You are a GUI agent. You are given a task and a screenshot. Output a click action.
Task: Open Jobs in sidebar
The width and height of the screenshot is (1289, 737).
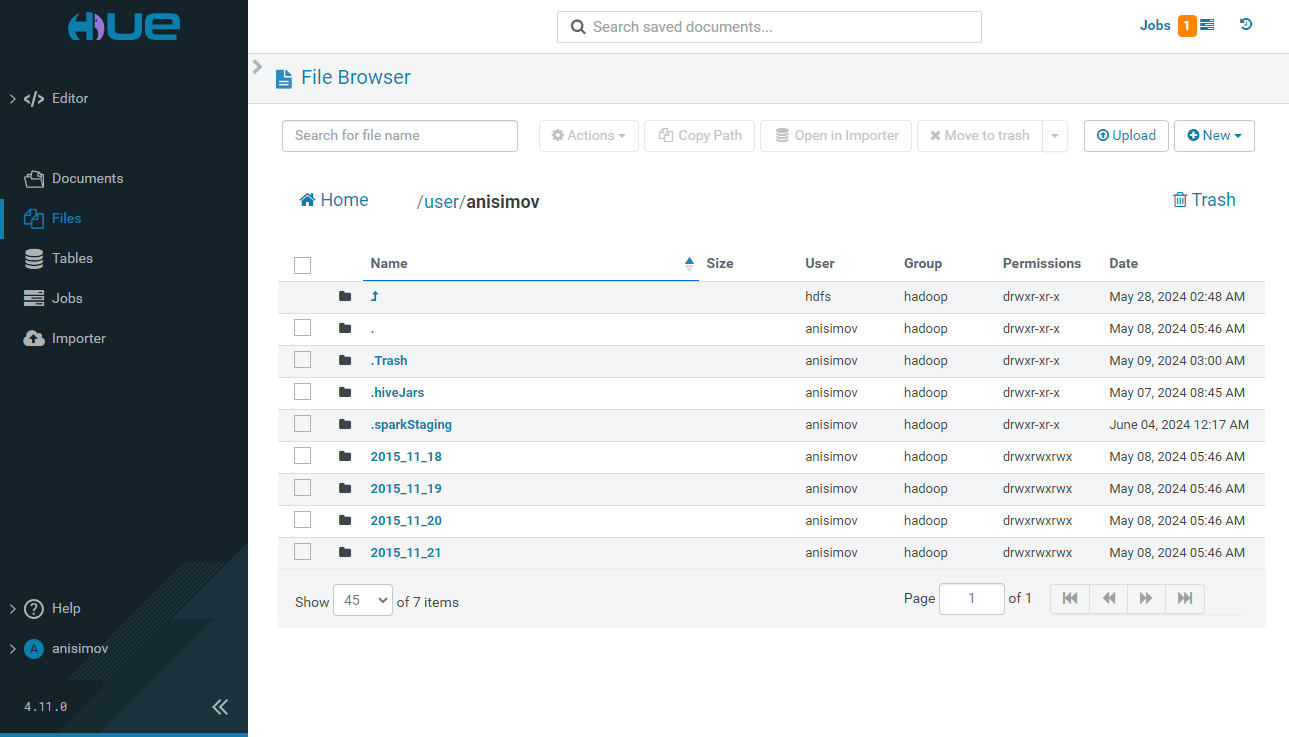click(x=67, y=298)
